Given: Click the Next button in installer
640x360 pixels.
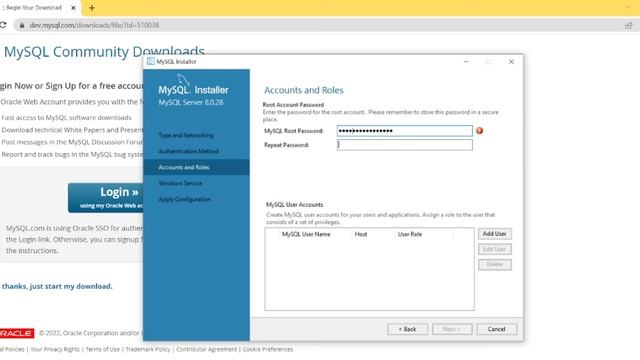Looking at the screenshot, I should click(x=452, y=329).
